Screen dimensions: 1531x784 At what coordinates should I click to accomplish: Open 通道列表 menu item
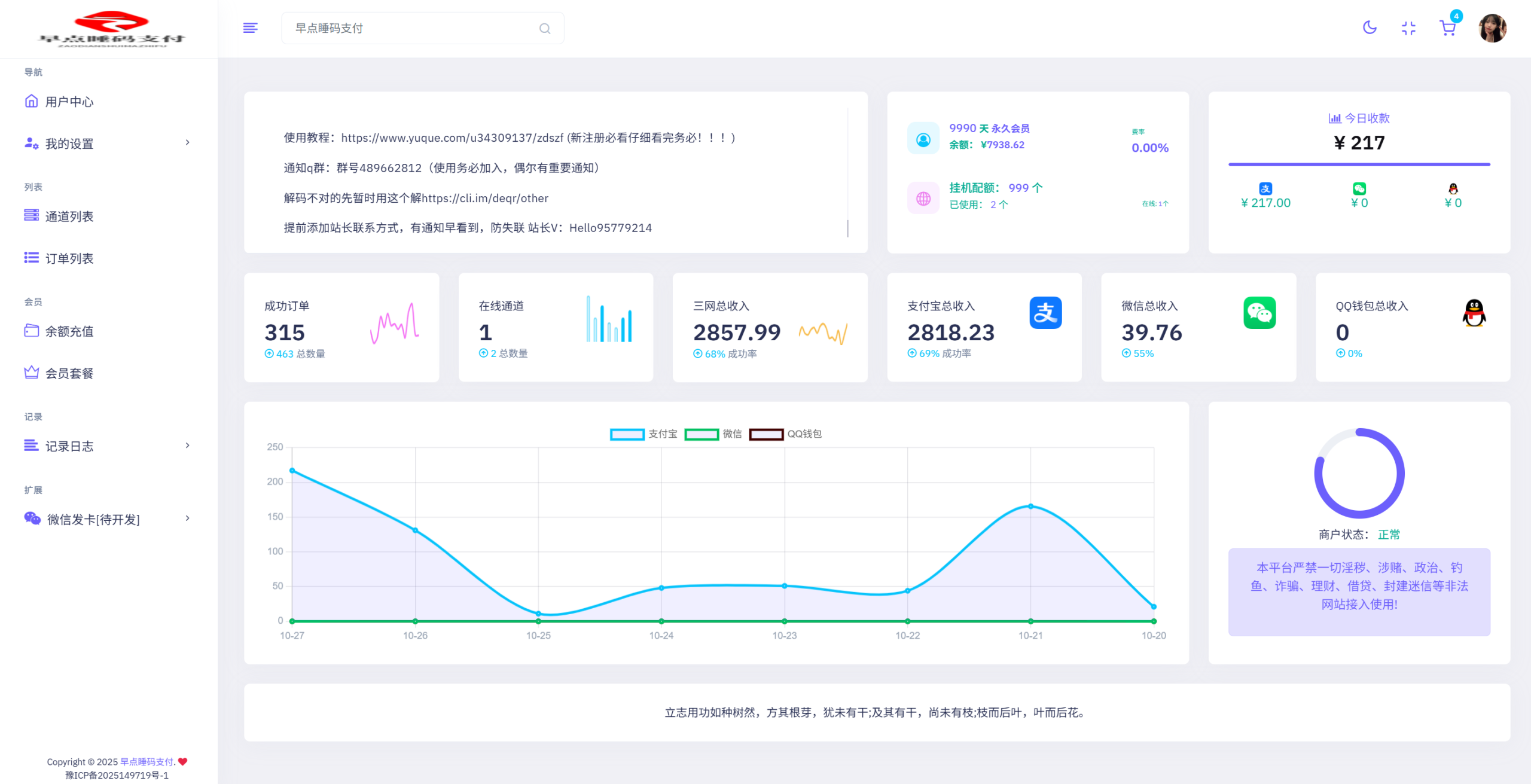[x=69, y=216]
